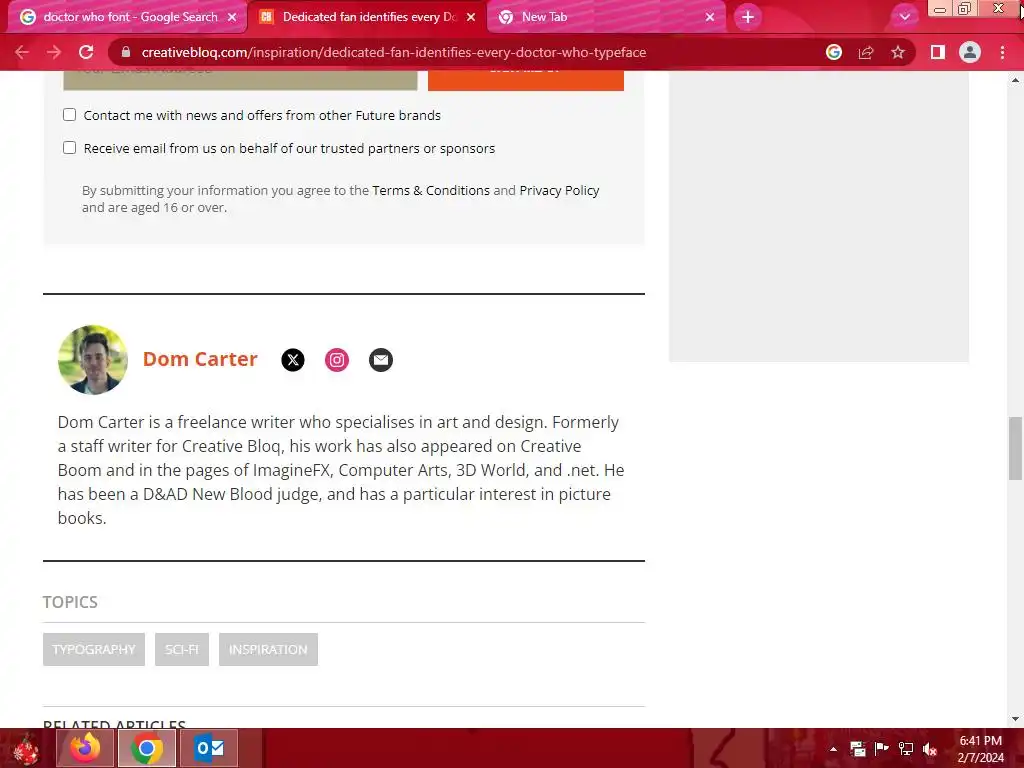The width and height of the screenshot is (1024, 768).
Task: Click the scrollbar up arrow
Action: click(1015, 80)
